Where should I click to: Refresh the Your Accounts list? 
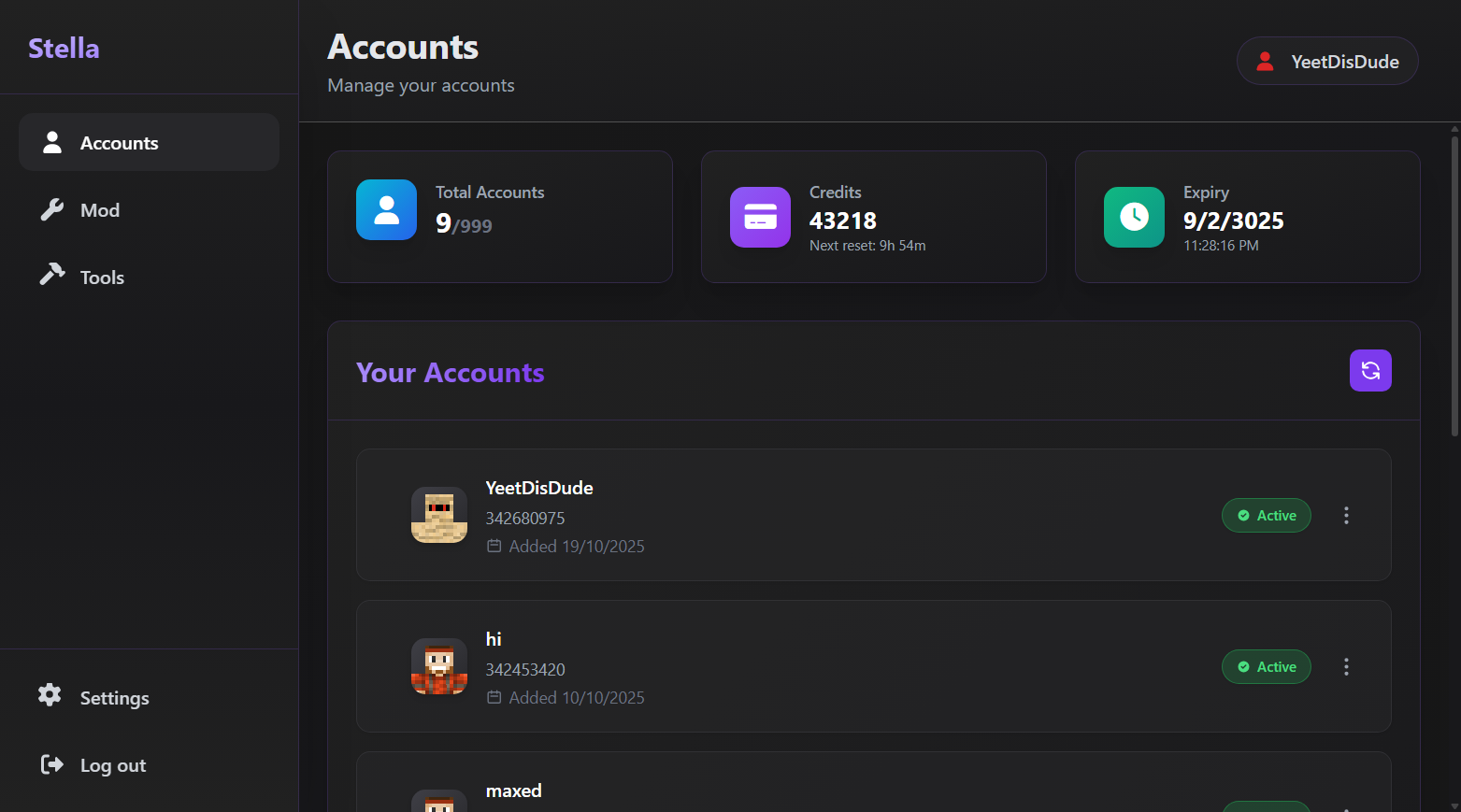(x=1370, y=370)
